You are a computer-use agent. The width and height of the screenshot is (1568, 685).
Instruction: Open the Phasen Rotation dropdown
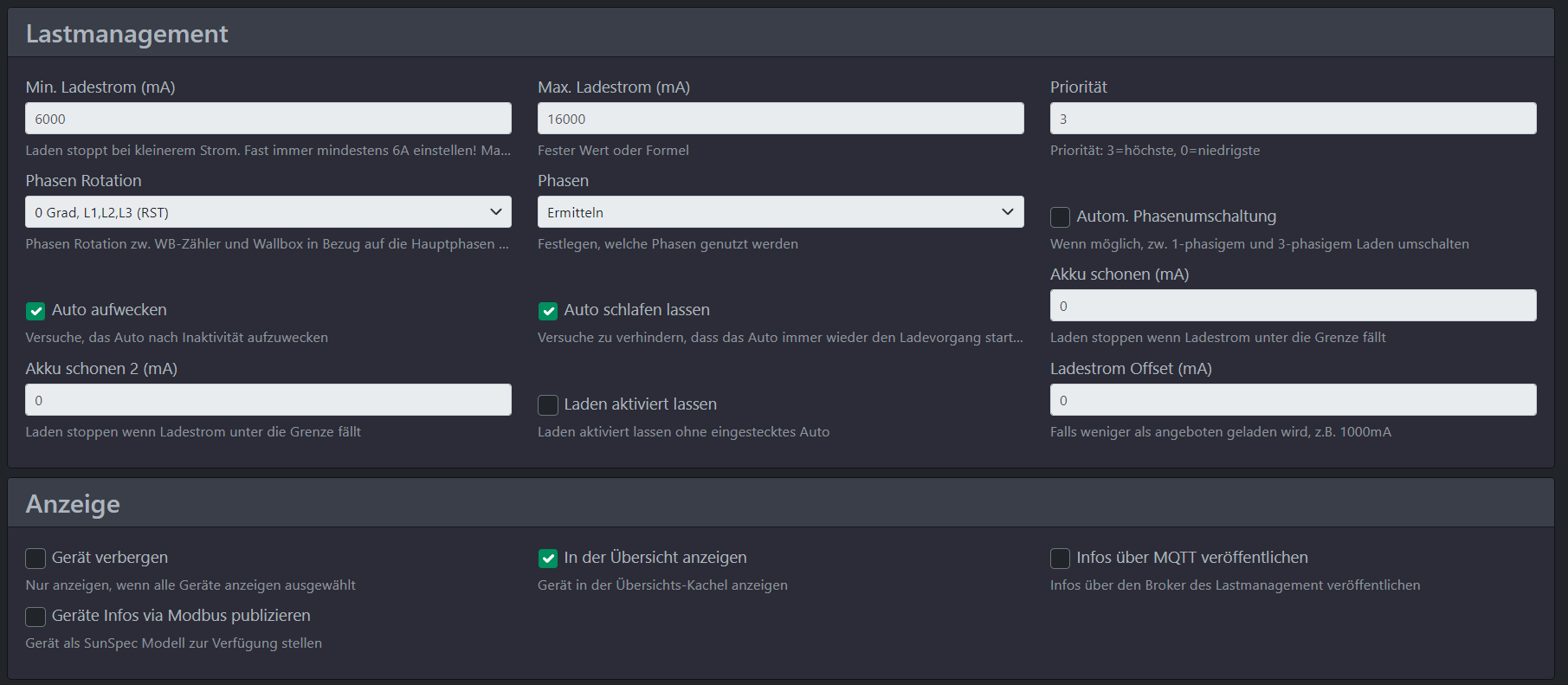[x=268, y=212]
